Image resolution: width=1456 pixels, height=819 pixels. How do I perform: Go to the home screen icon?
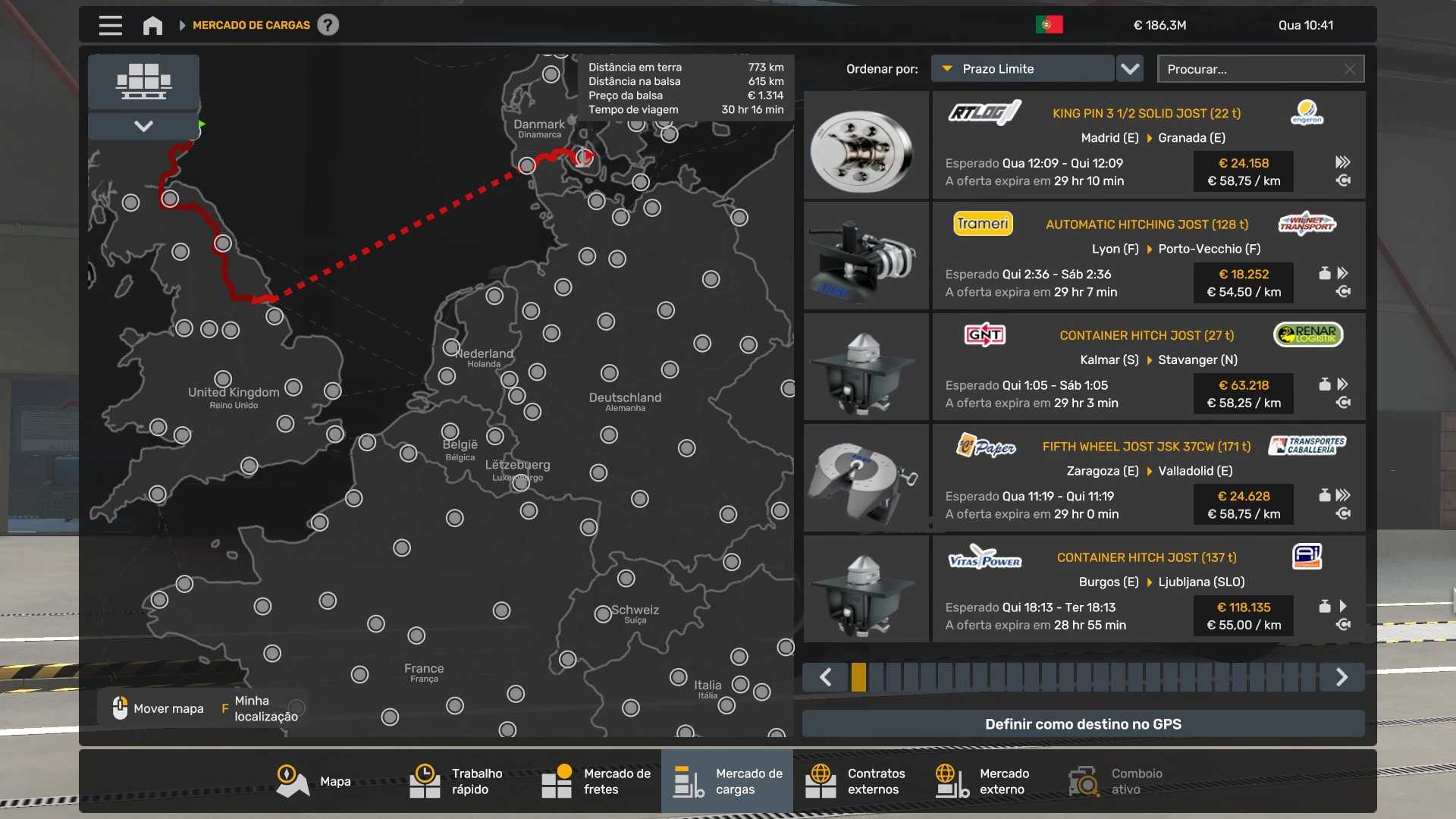[152, 25]
